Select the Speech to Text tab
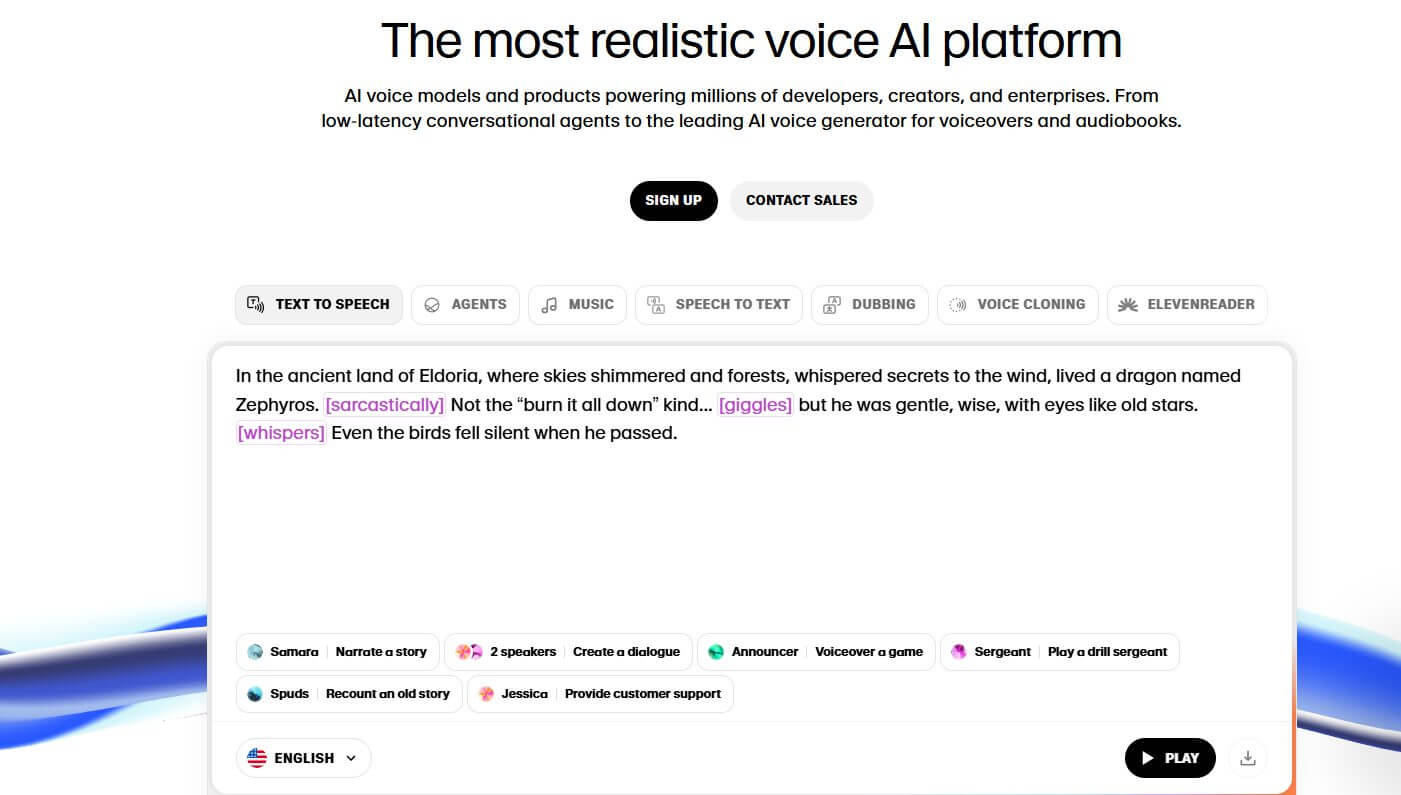1401x795 pixels. (718, 305)
